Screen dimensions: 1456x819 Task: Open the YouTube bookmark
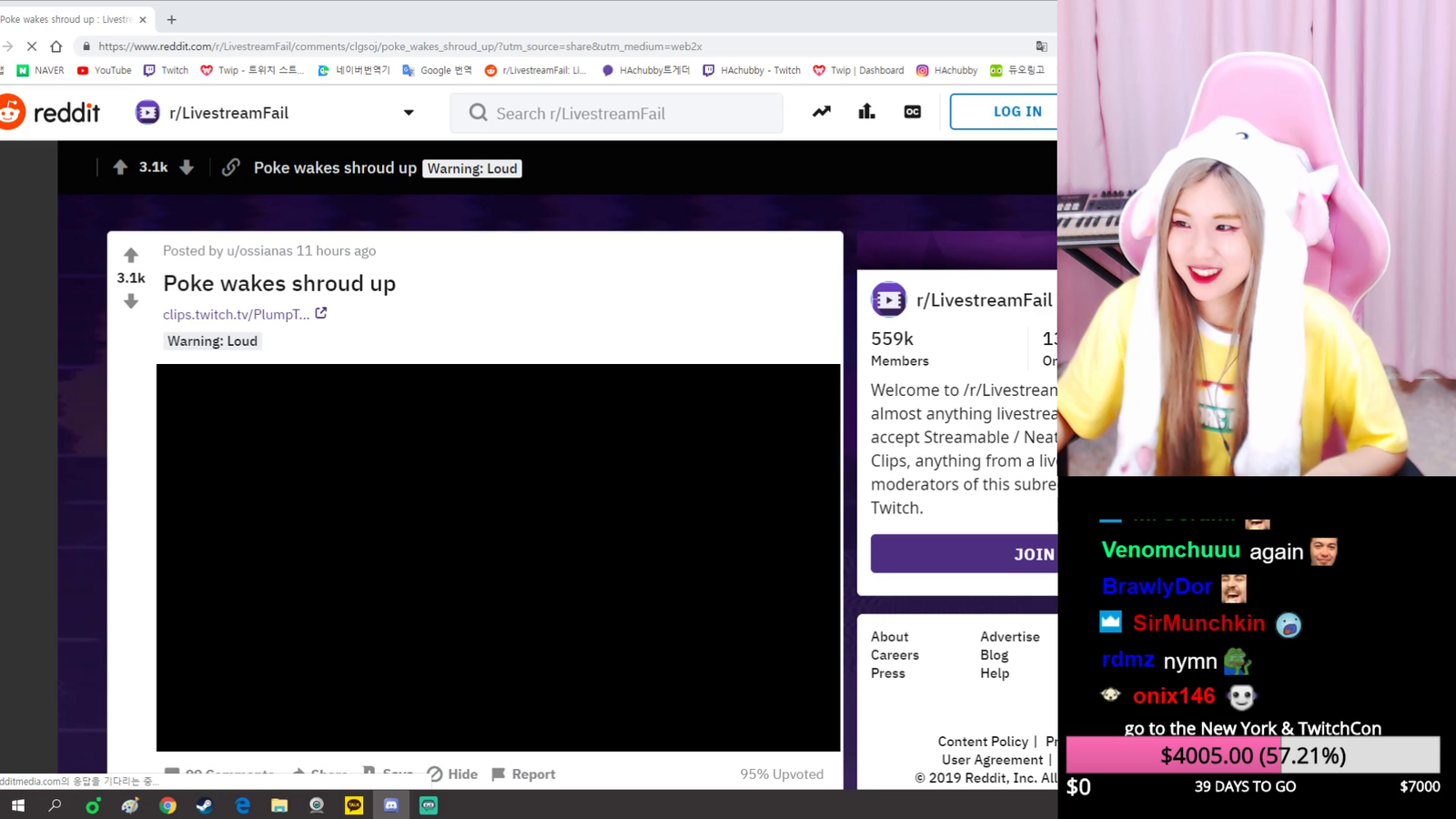[105, 70]
